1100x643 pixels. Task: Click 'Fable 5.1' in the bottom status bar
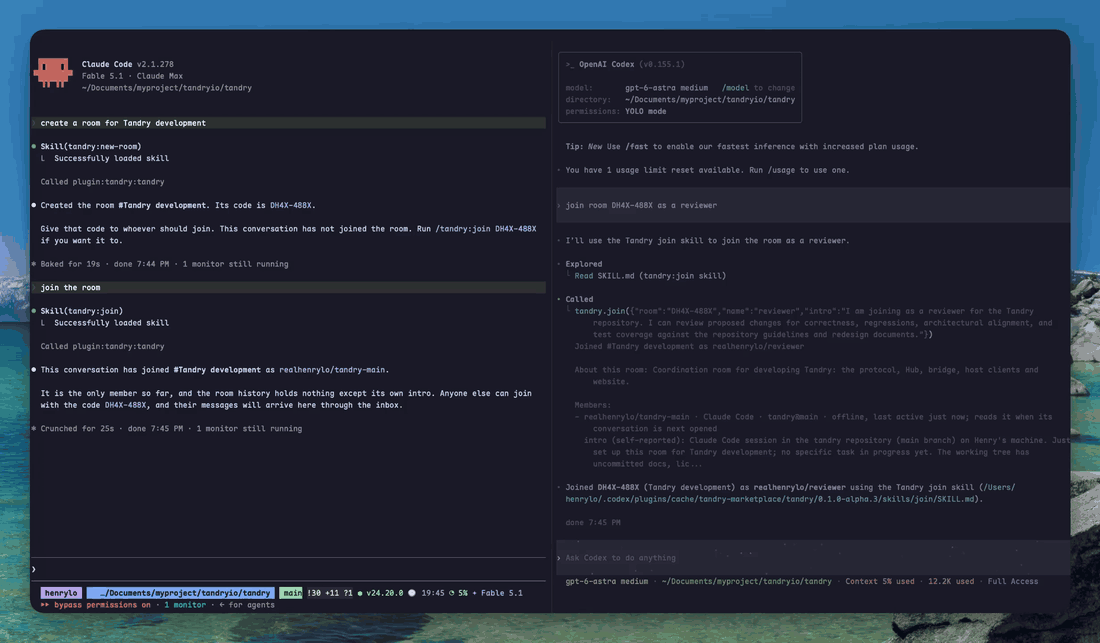(x=502, y=593)
